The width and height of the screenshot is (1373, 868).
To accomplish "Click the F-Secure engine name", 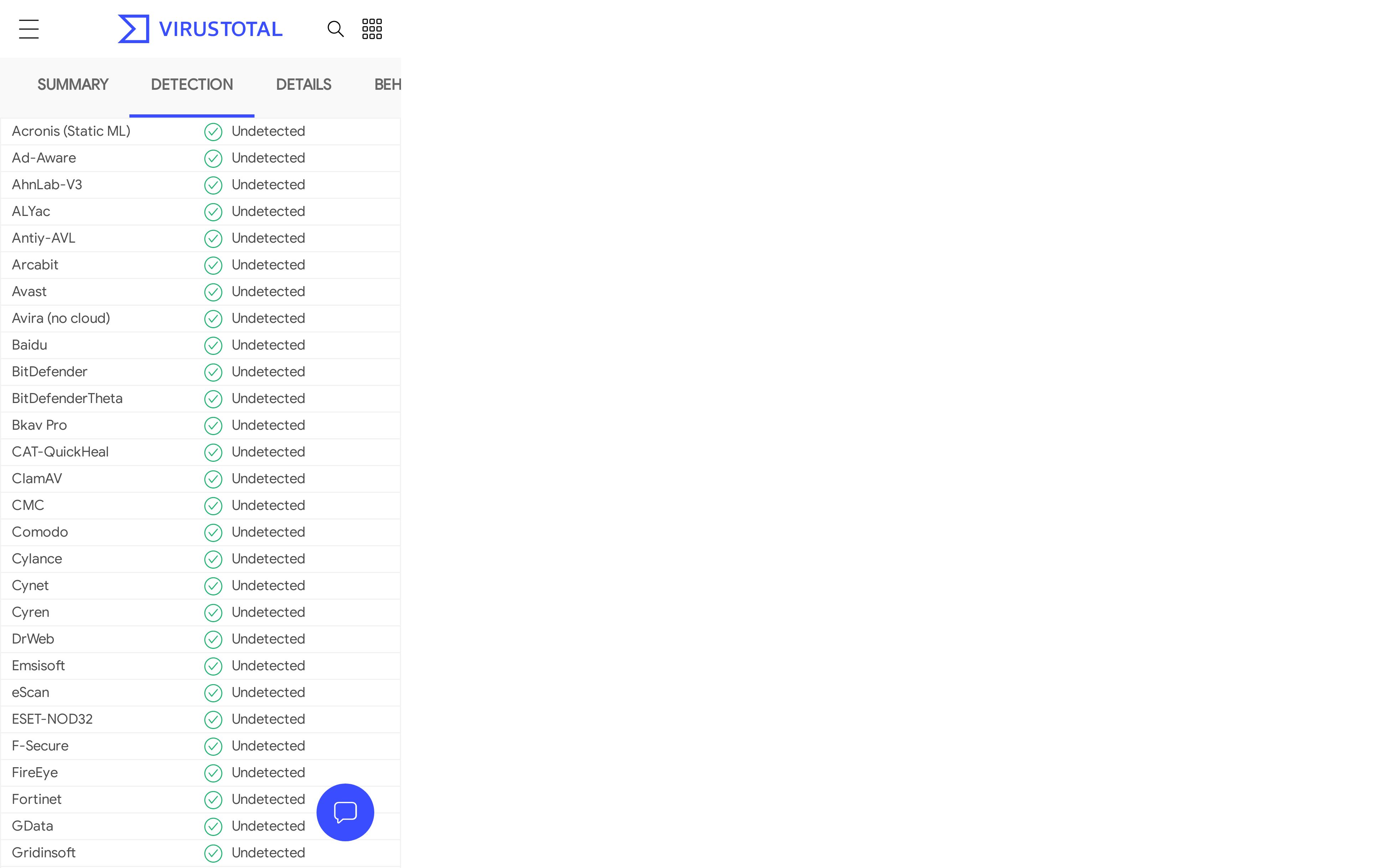I will click(x=40, y=745).
